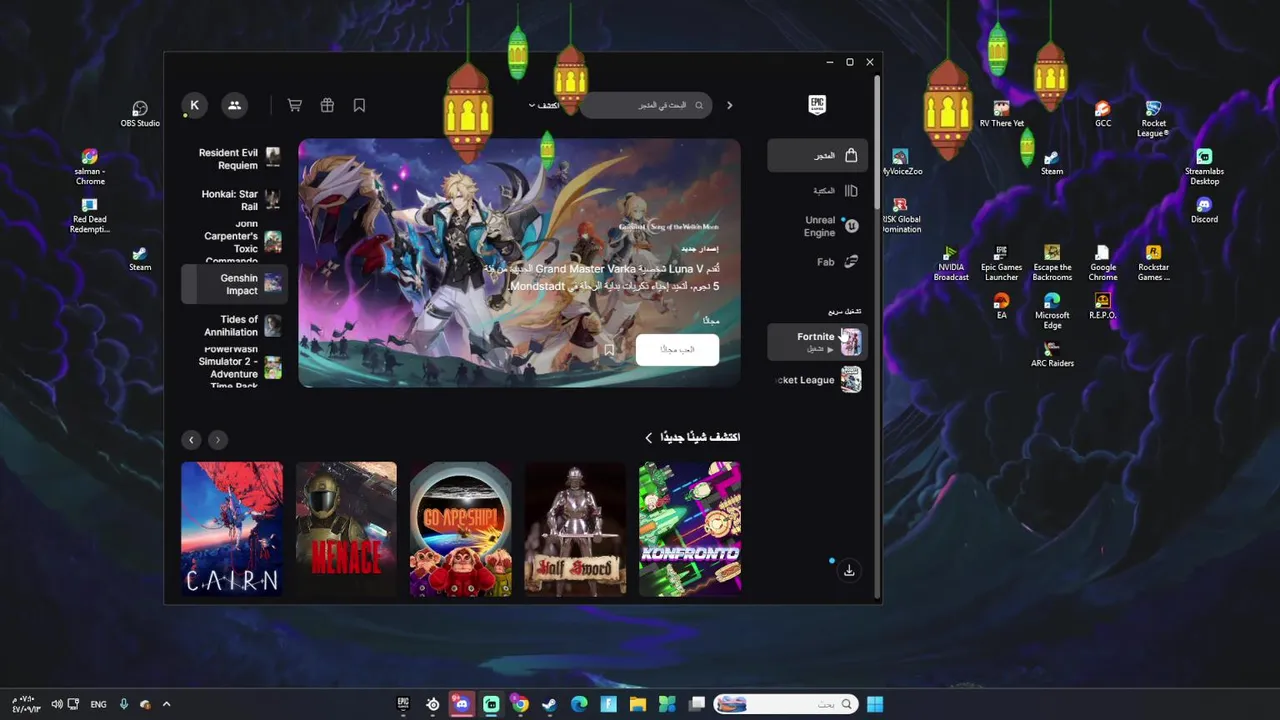Show next discover games page
Viewport: 1280px width, 720px height.
[x=217, y=440]
